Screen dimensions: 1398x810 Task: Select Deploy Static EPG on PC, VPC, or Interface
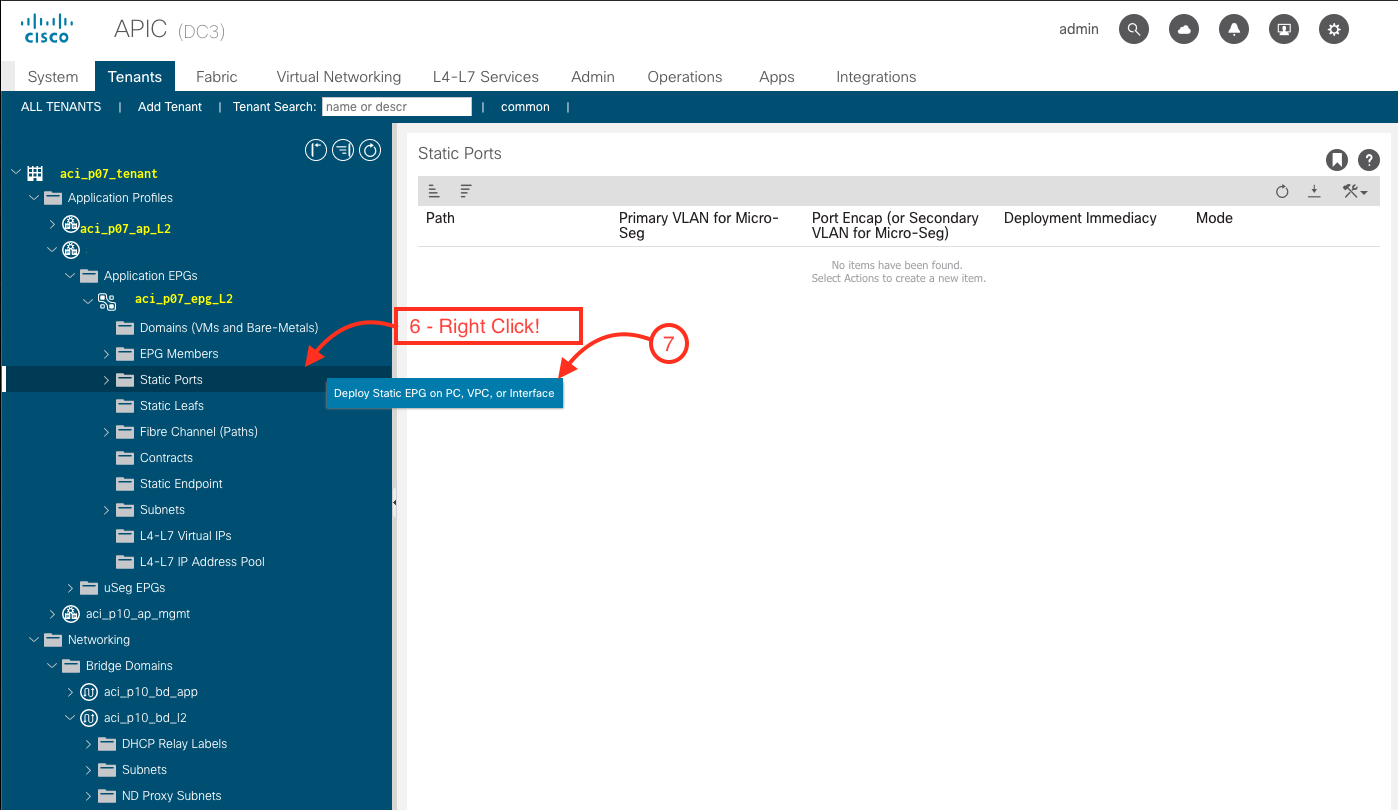coord(444,393)
